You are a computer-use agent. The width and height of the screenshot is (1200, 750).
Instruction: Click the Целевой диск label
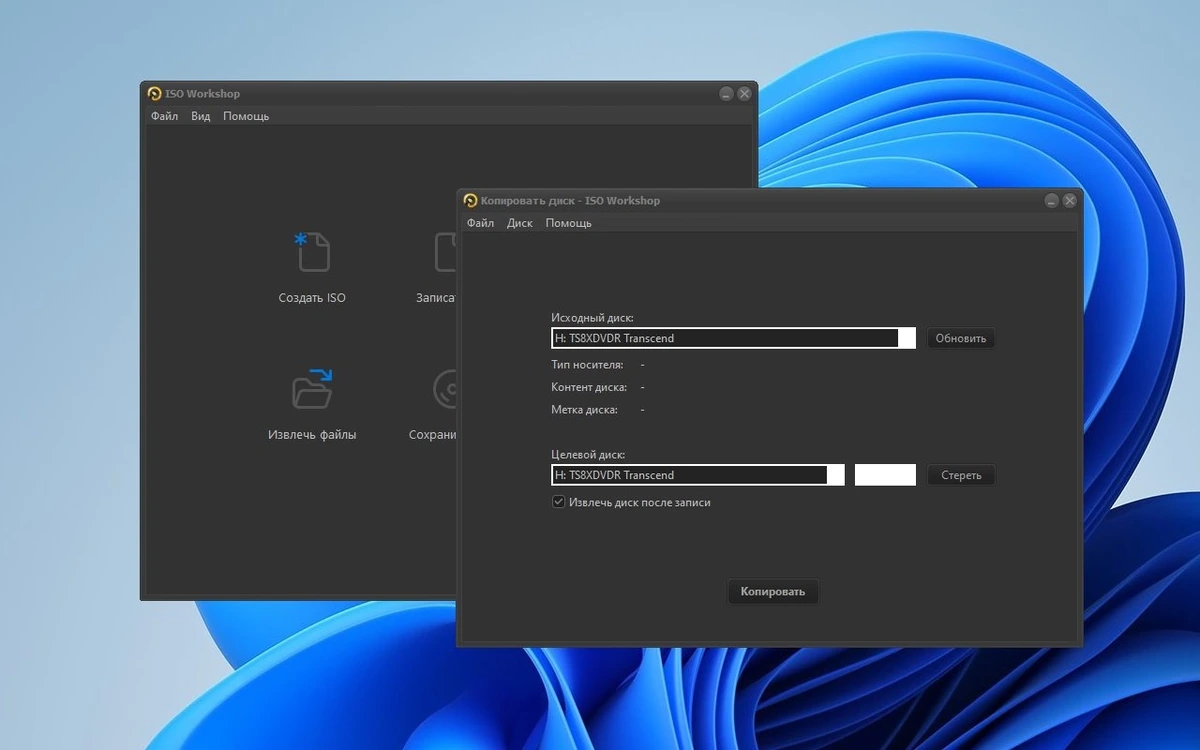point(588,455)
